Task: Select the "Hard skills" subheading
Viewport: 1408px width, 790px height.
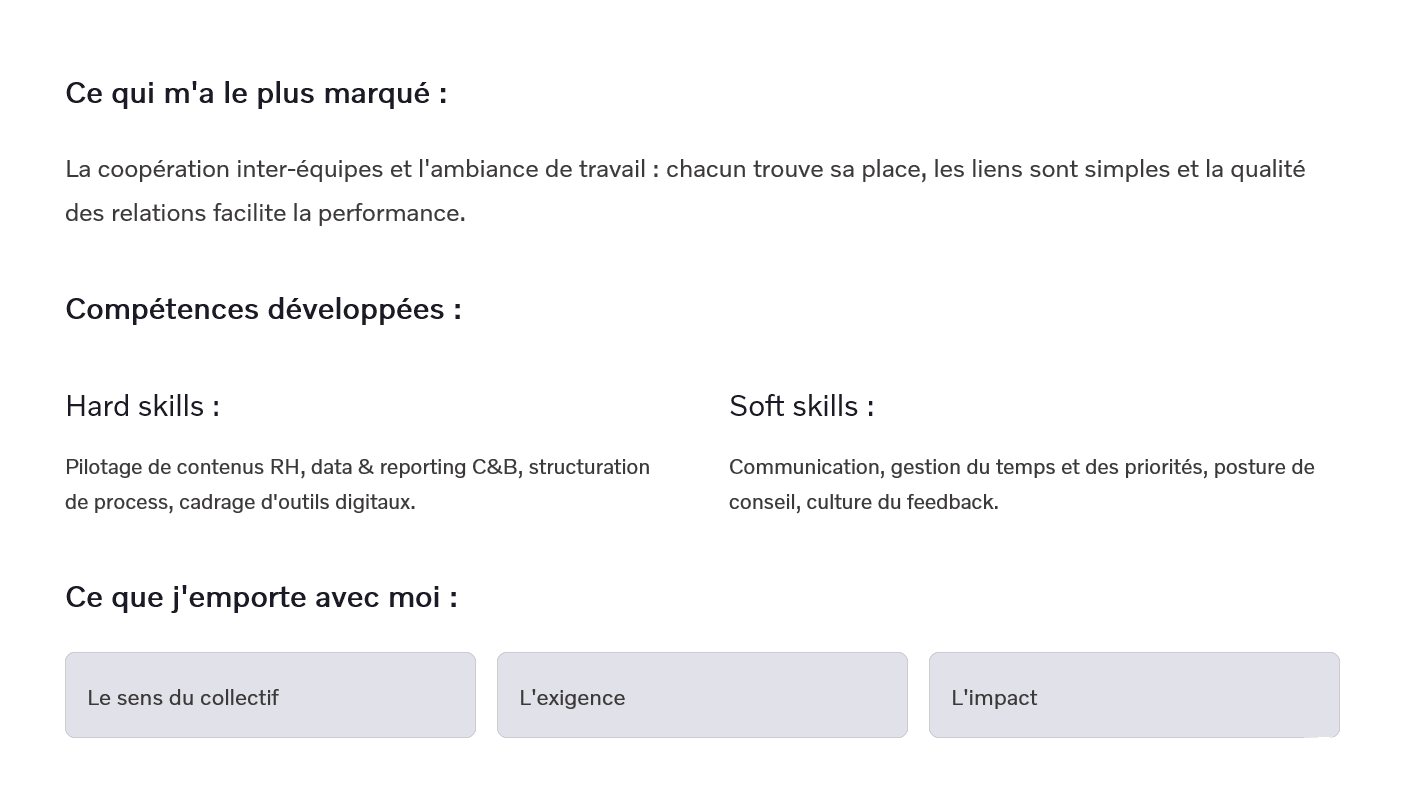Action: 142,406
